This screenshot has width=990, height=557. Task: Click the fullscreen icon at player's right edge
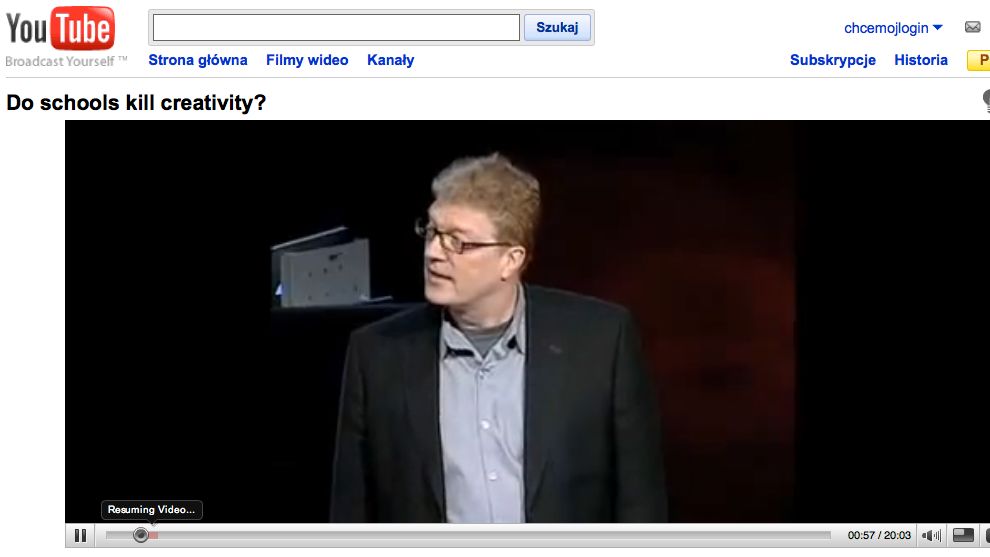(987, 536)
